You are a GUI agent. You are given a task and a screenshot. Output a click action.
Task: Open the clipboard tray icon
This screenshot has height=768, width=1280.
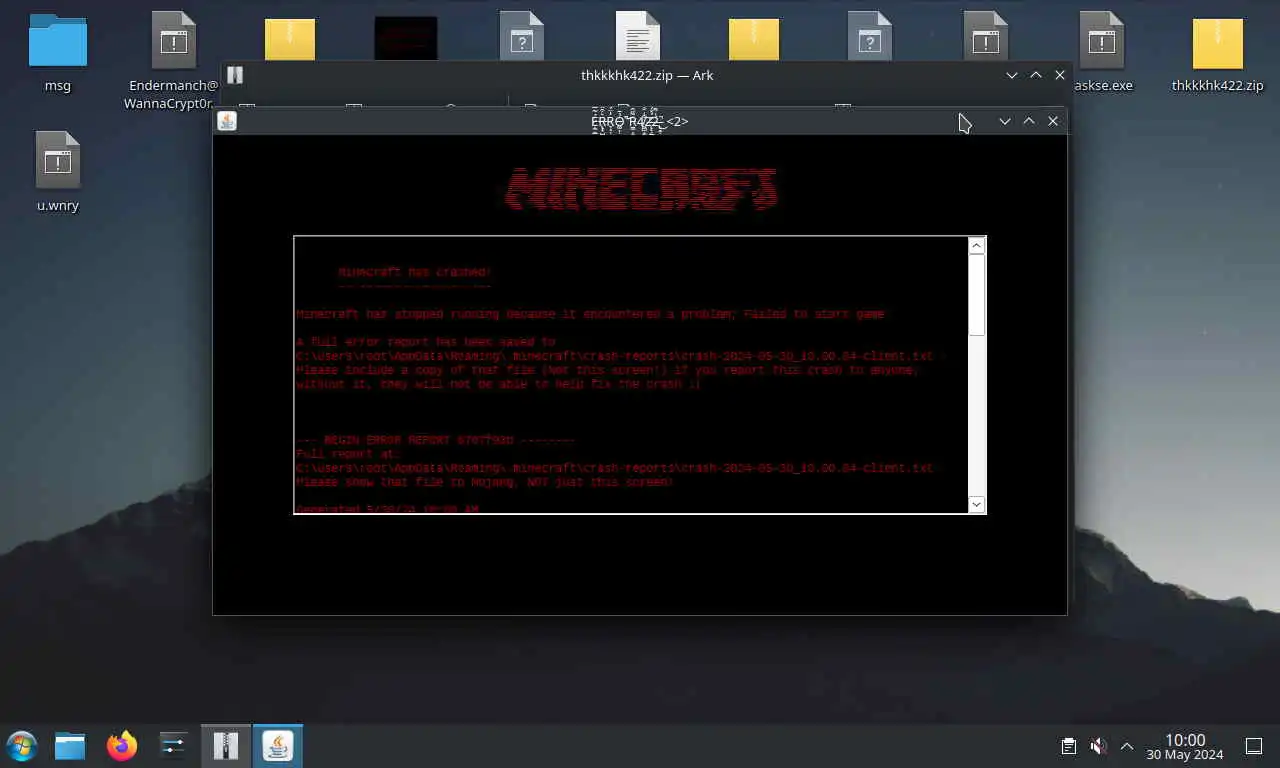[x=1068, y=746]
